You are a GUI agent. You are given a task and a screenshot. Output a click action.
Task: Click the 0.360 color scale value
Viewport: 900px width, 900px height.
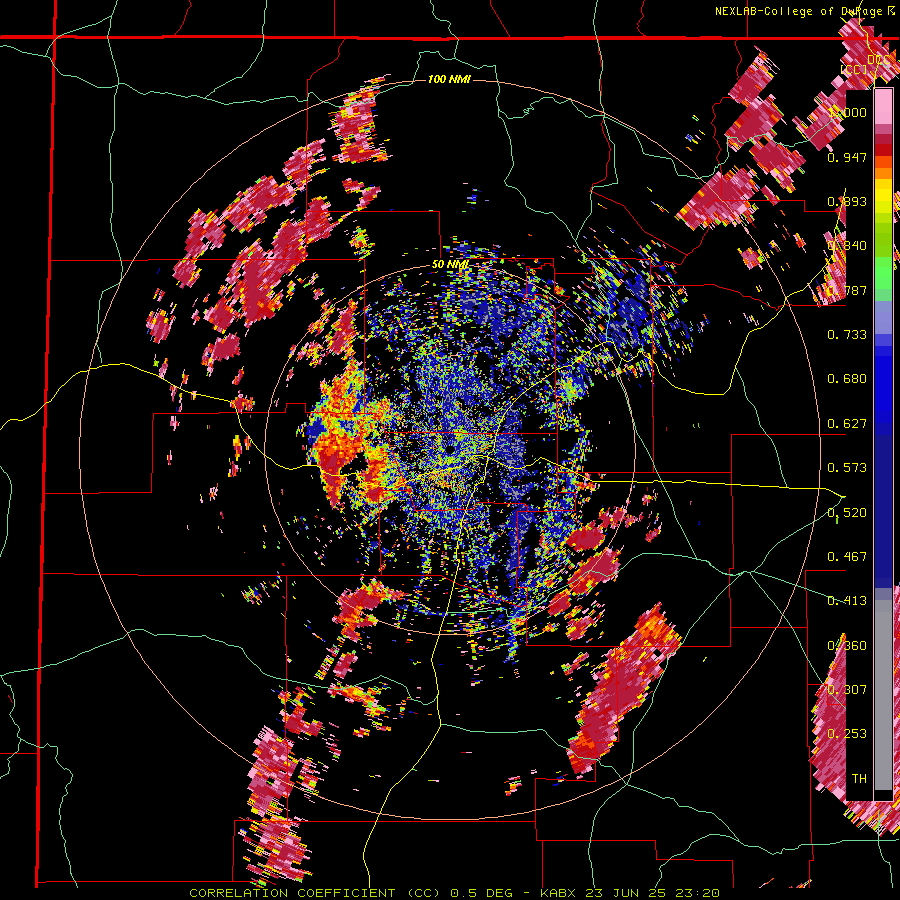(x=847, y=646)
